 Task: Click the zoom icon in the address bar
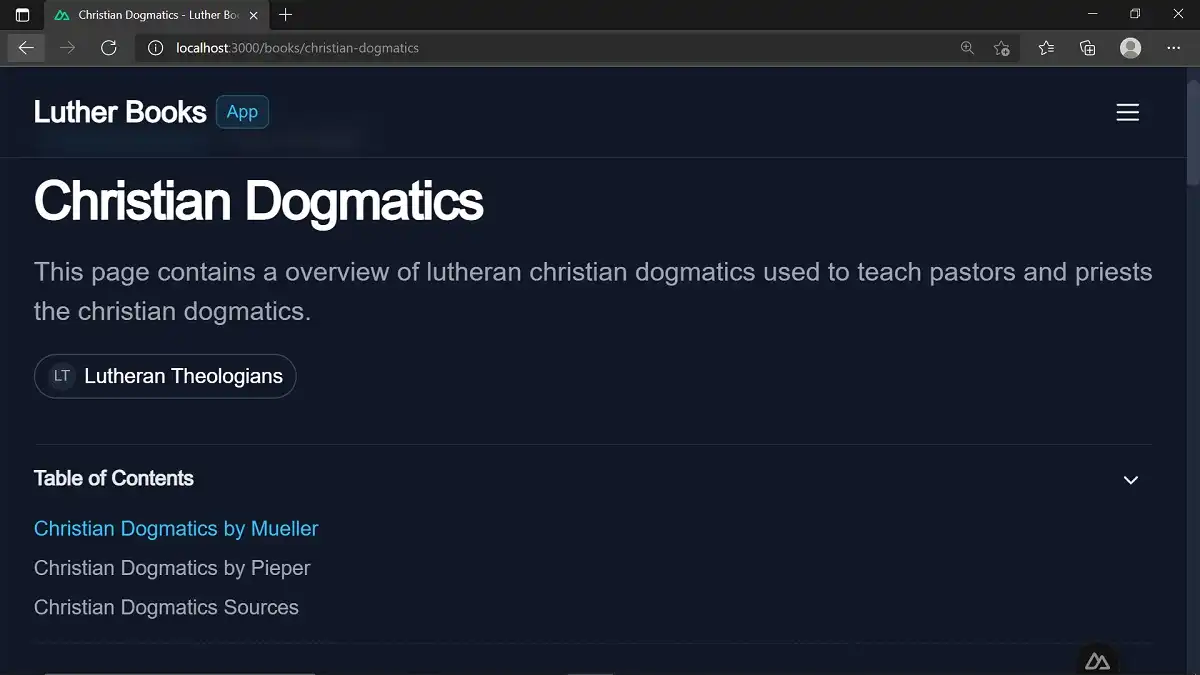[966, 47]
